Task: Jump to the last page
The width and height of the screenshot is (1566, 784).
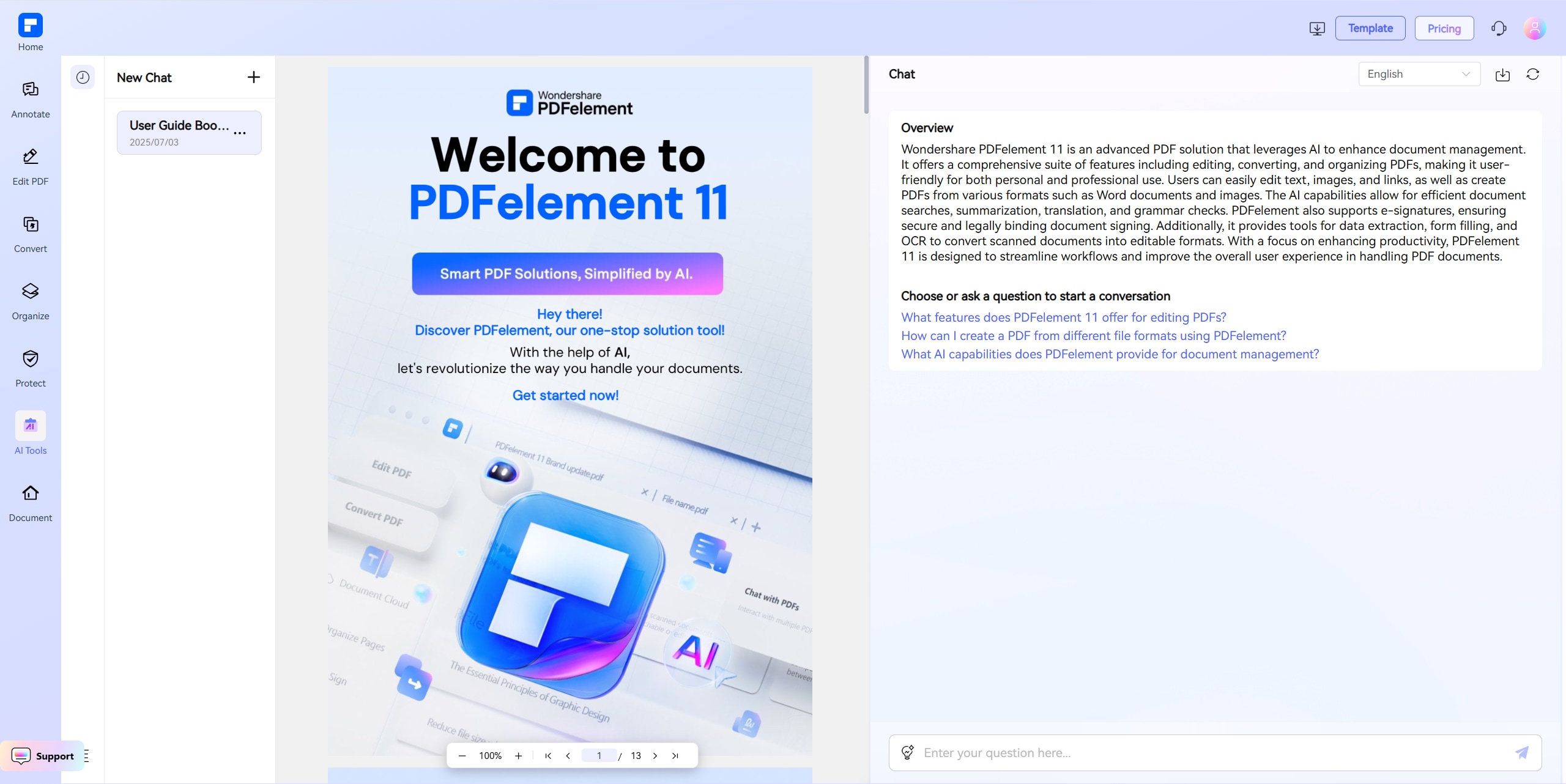Action: (675, 756)
